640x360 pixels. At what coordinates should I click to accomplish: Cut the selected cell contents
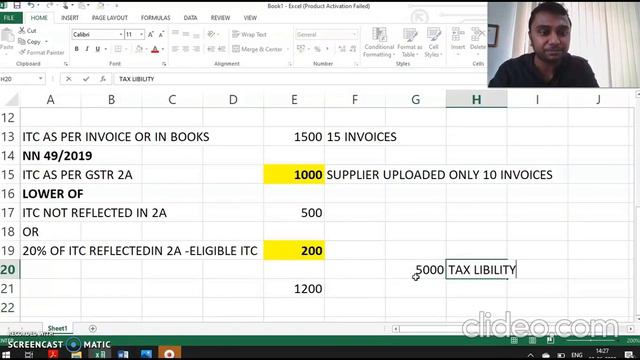point(27,31)
